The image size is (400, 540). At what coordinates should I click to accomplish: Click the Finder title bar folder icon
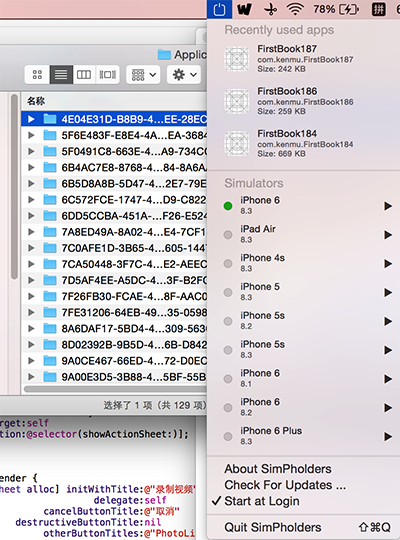pos(164,54)
